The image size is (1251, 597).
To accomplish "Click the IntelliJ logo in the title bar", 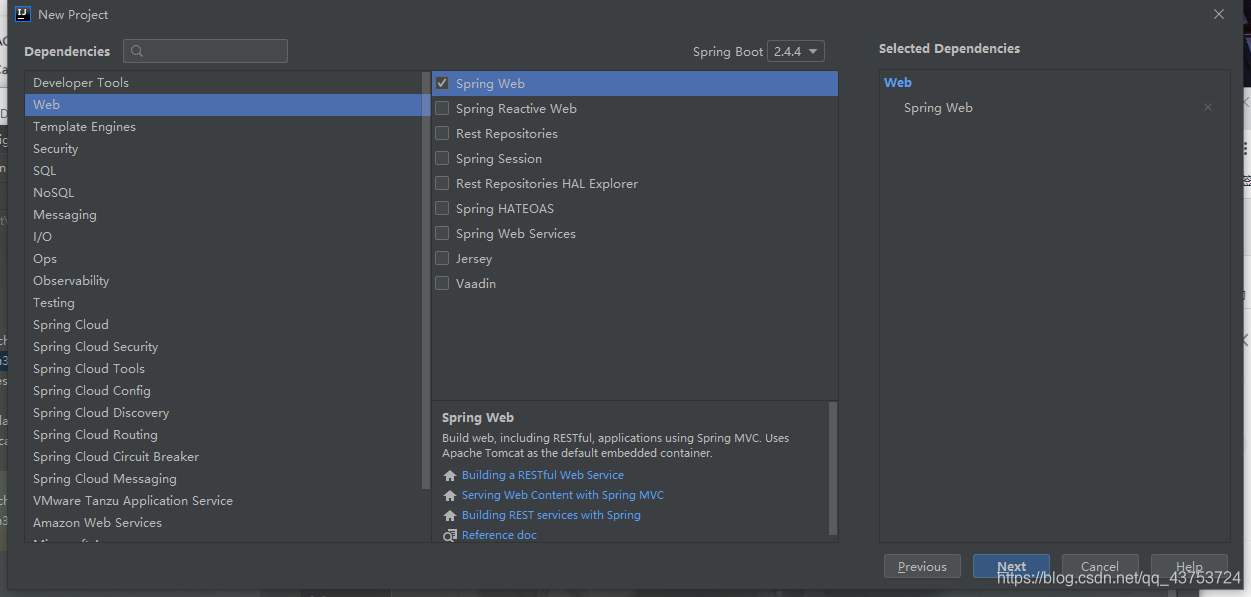I will 23,14.
